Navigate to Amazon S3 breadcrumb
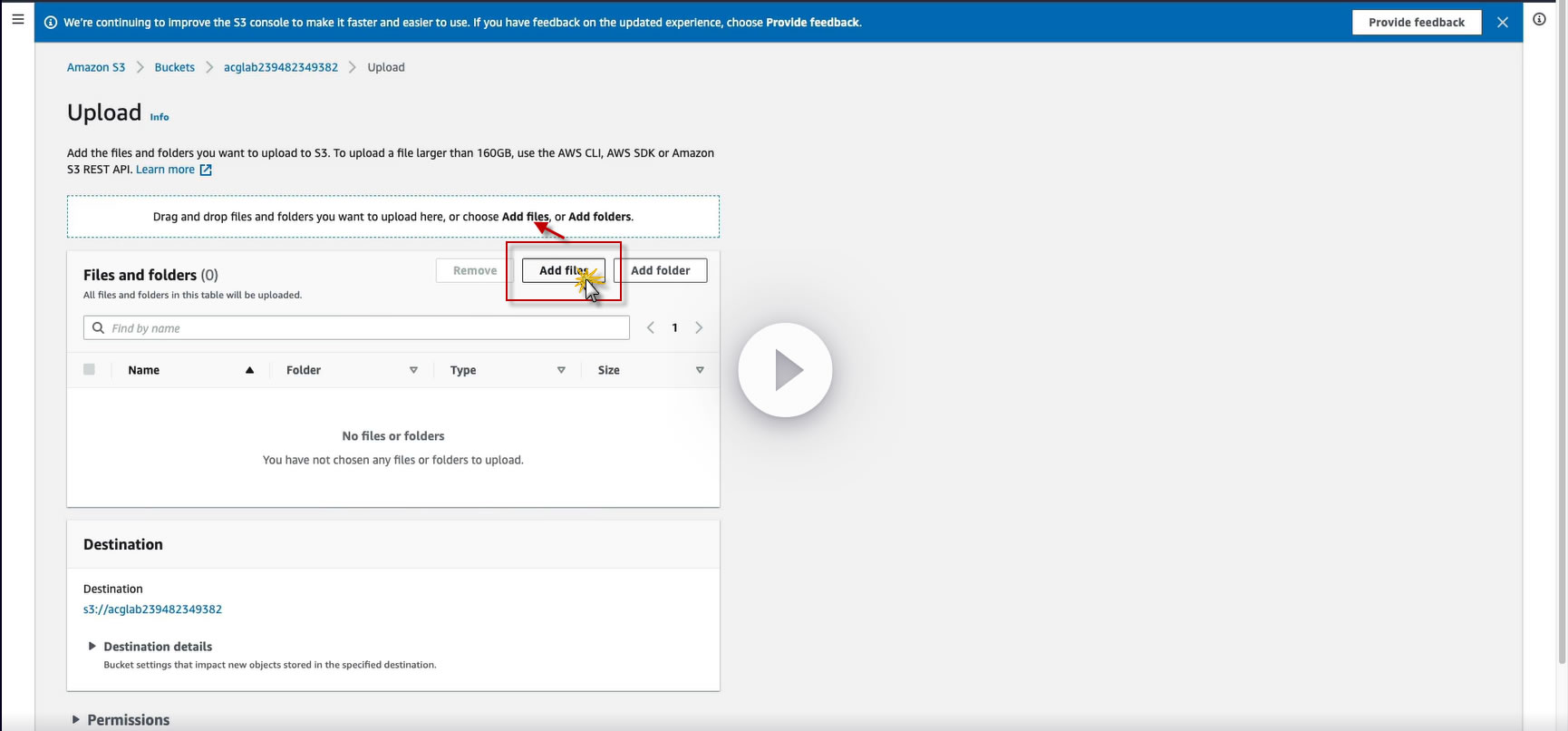Screen dimensions: 1568x731 tap(96, 67)
